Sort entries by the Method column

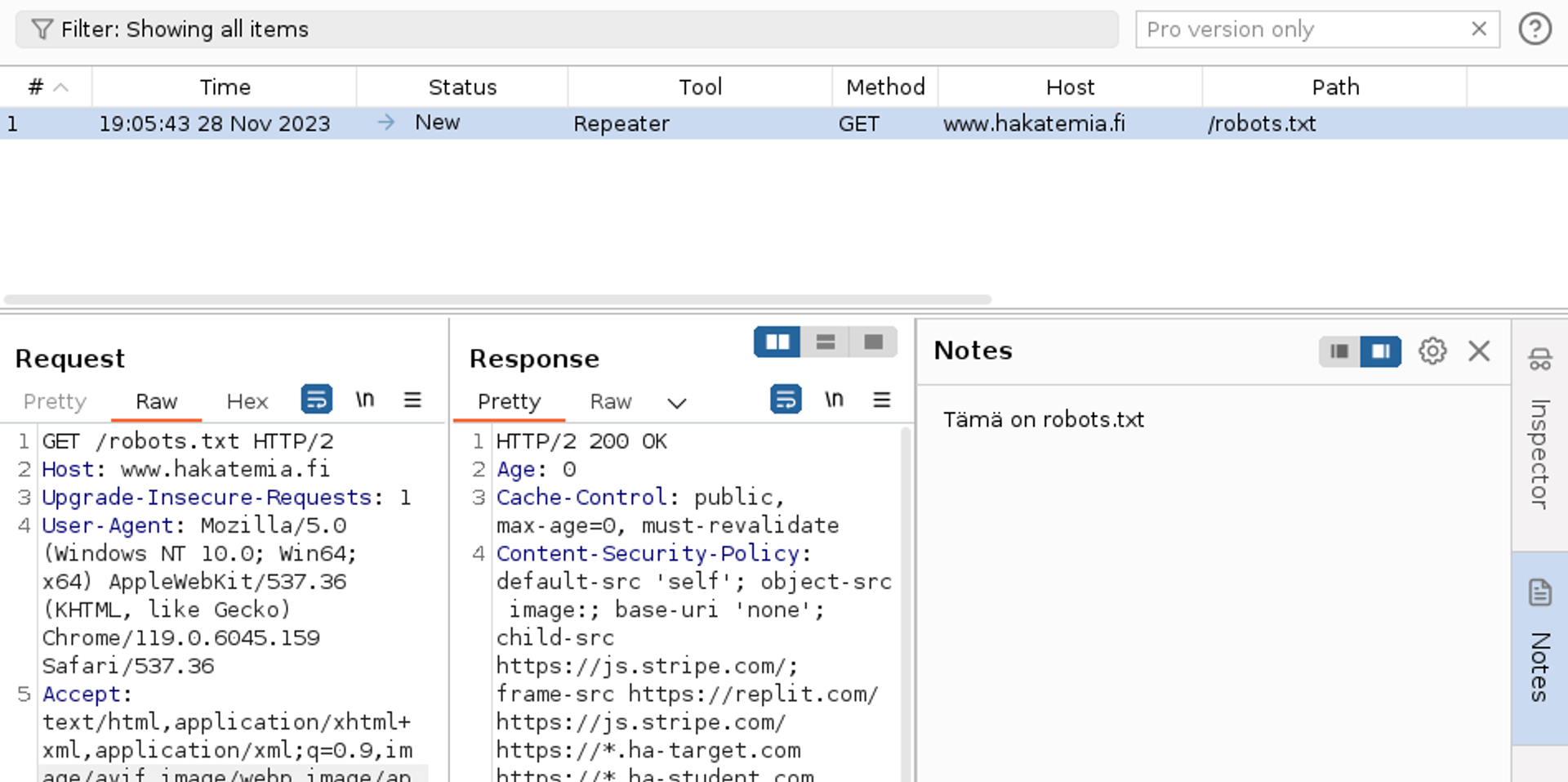coord(885,87)
